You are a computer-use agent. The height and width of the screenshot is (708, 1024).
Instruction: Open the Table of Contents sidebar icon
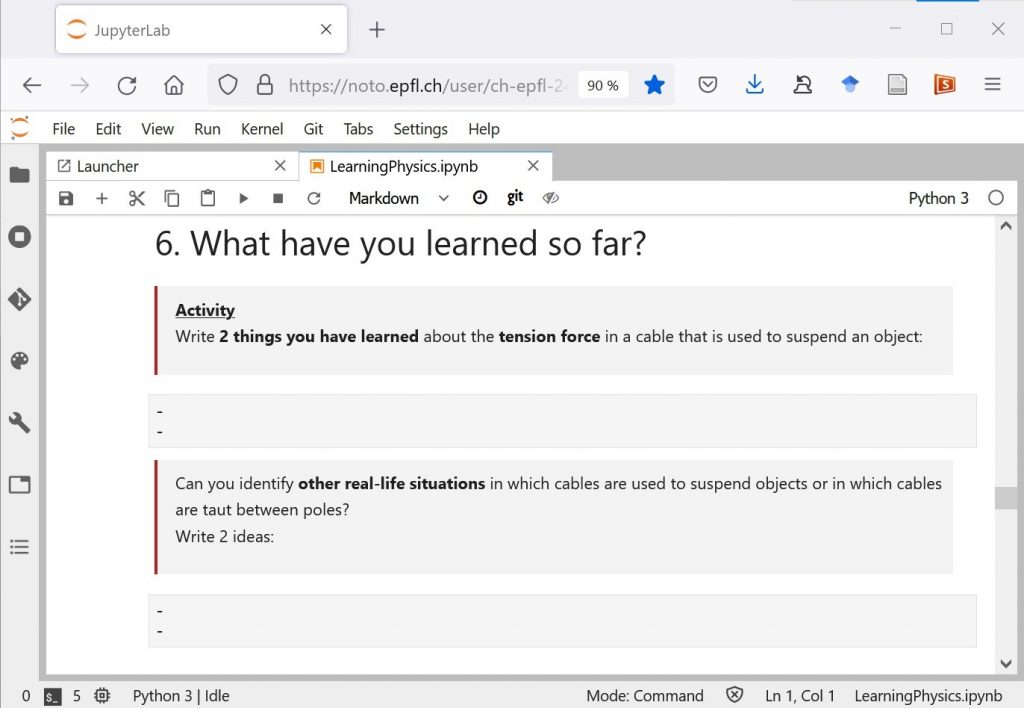[x=19, y=547]
